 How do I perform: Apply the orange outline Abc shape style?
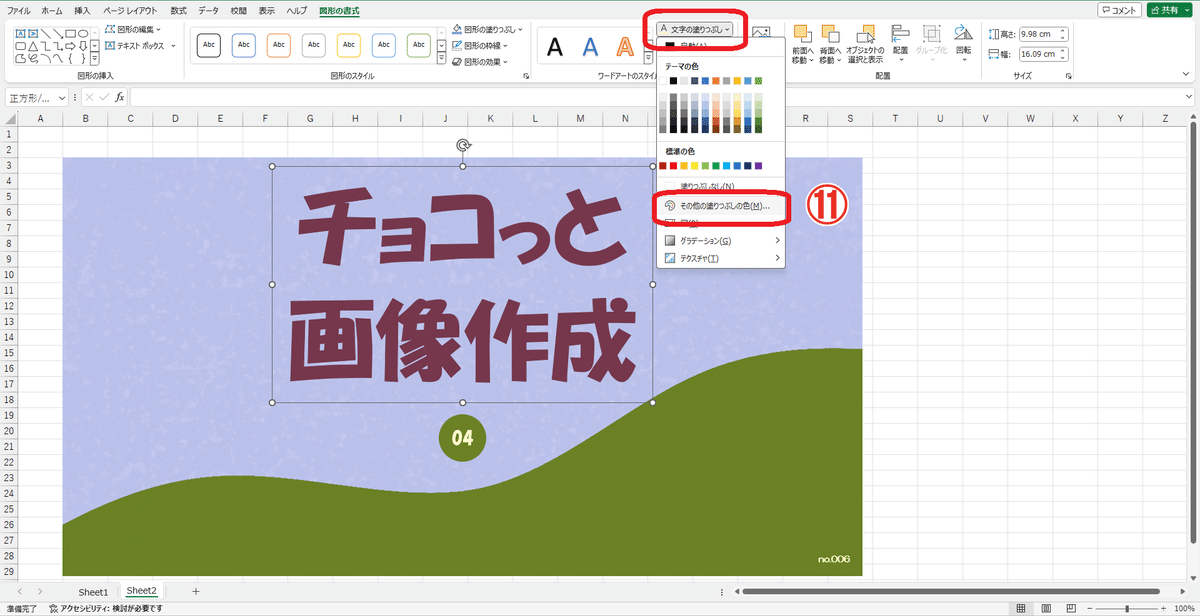(x=279, y=45)
